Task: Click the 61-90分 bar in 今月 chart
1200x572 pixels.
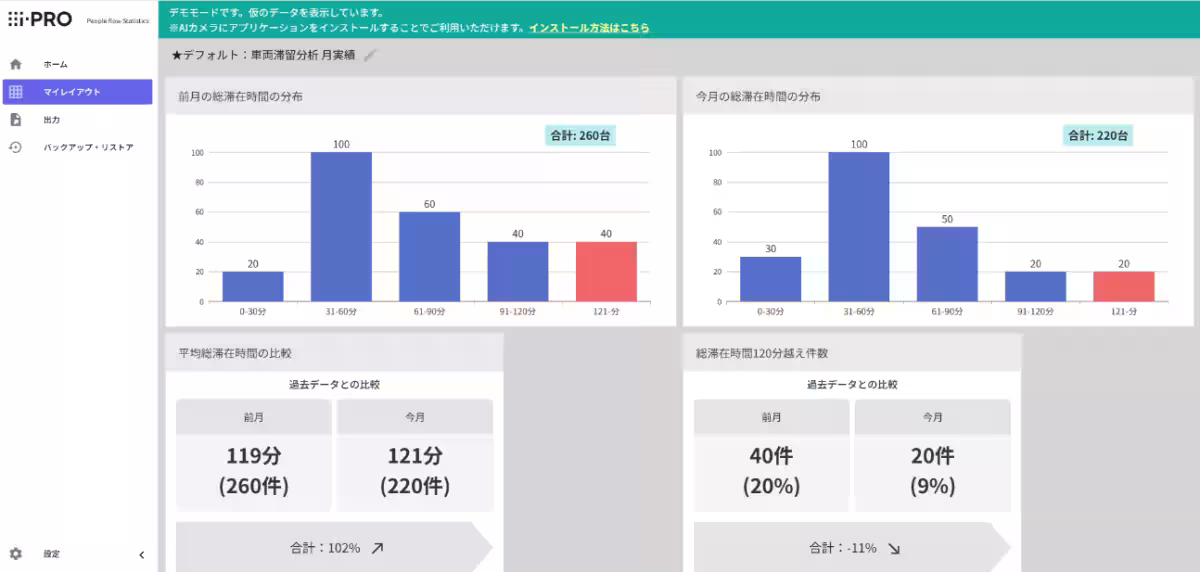Action: coord(947,263)
